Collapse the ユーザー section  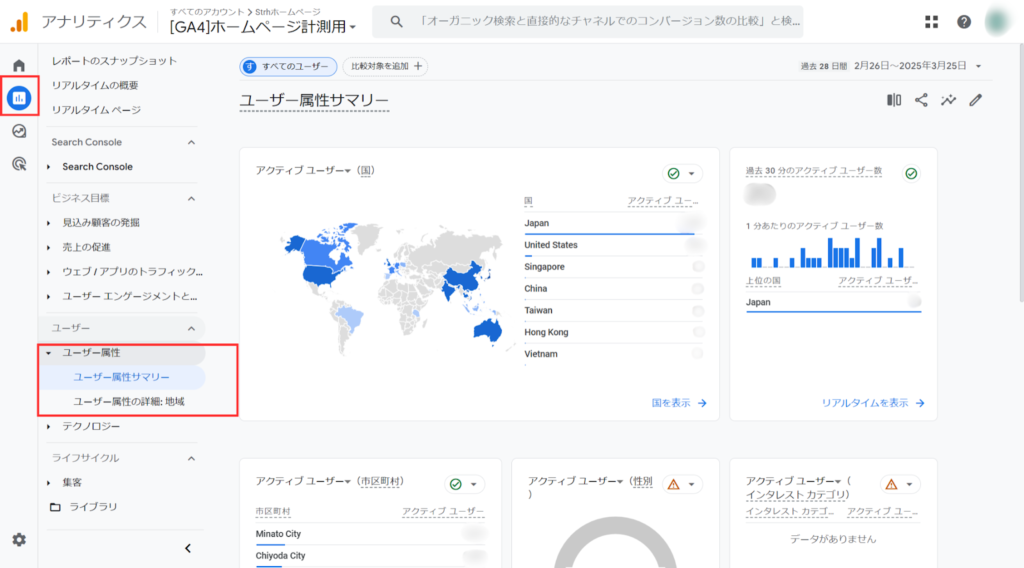pos(191,328)
